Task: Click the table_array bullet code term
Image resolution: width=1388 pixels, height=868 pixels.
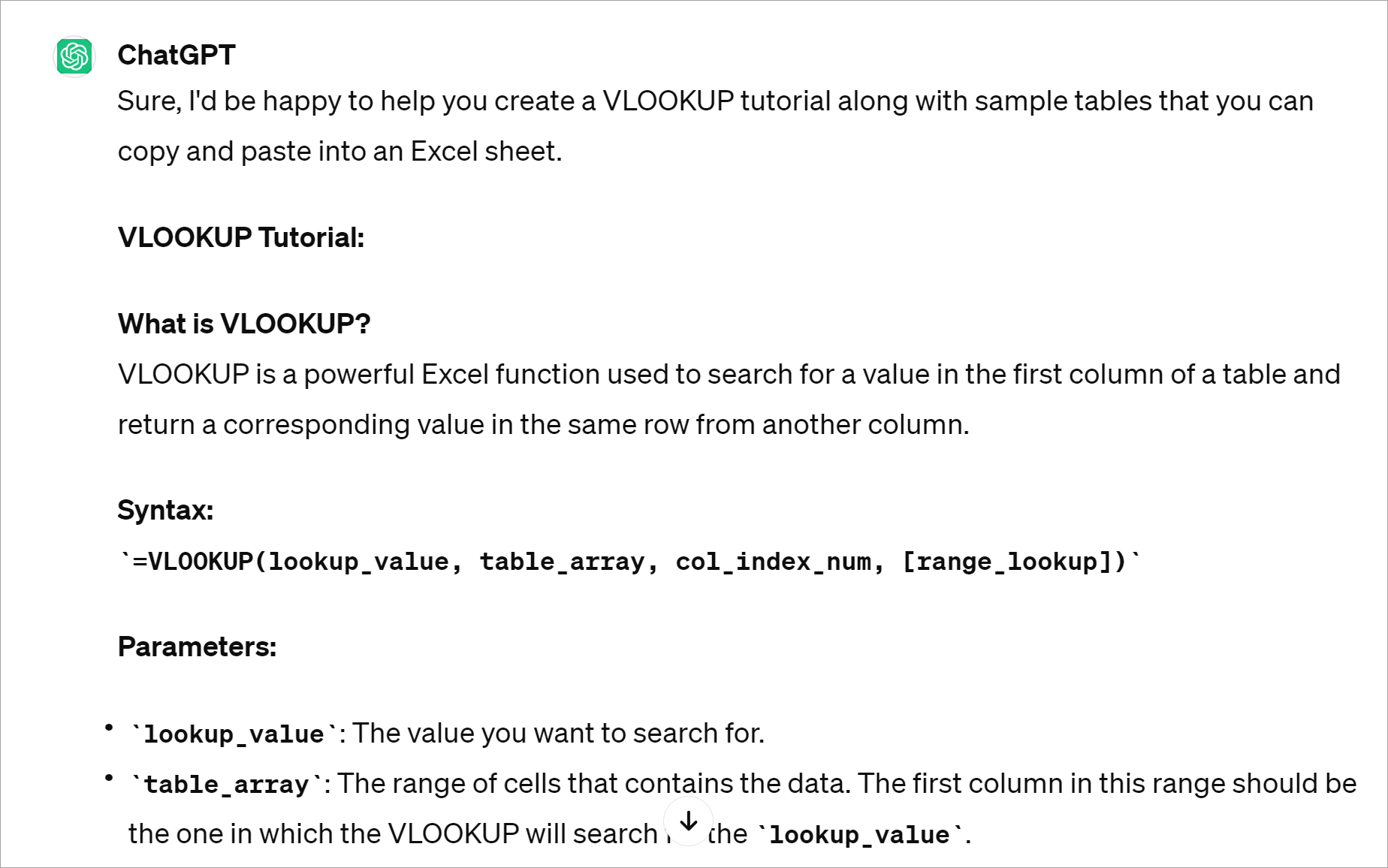Action: 226,785
